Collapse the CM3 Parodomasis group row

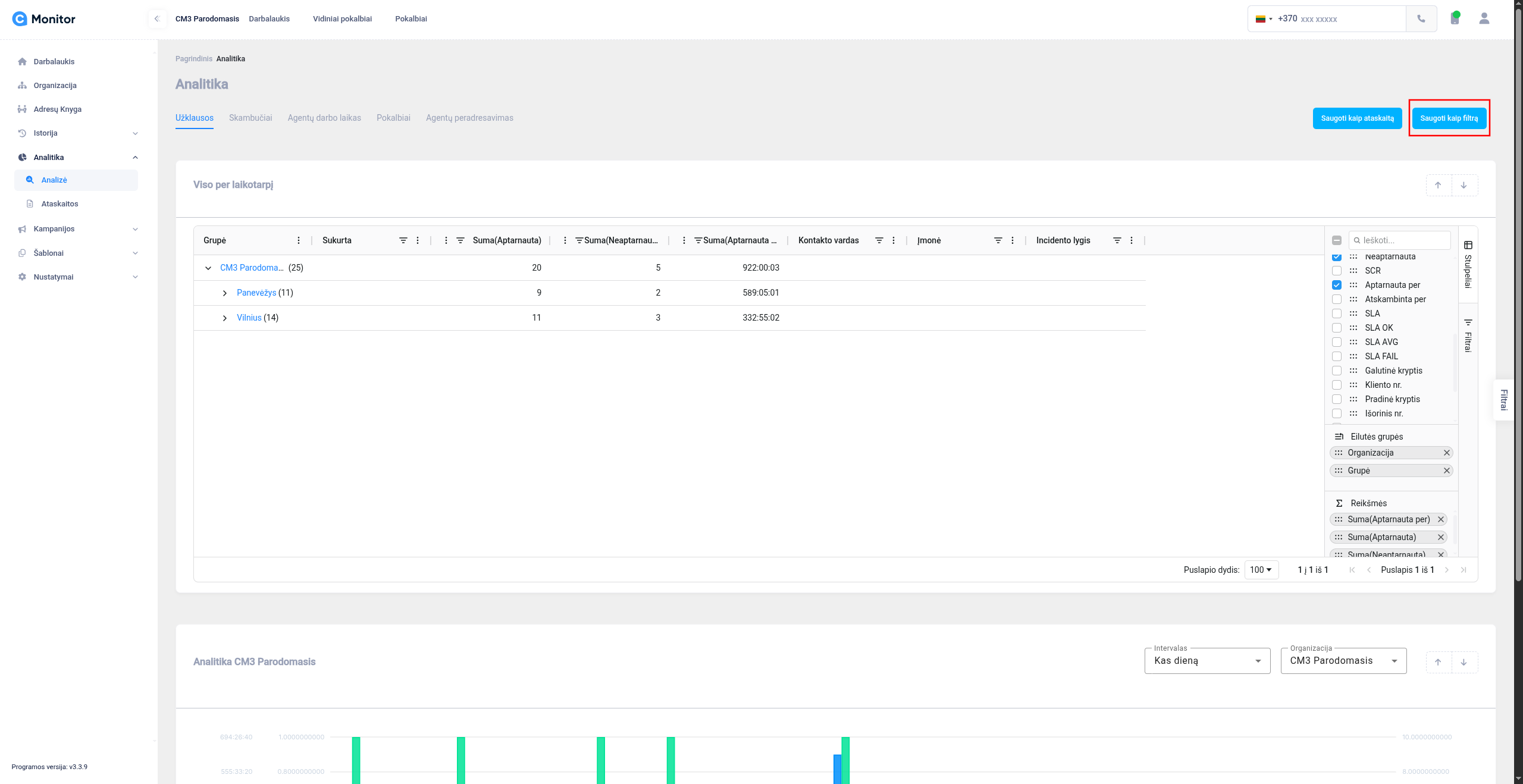pyautogui.click(x=208, y=268)
